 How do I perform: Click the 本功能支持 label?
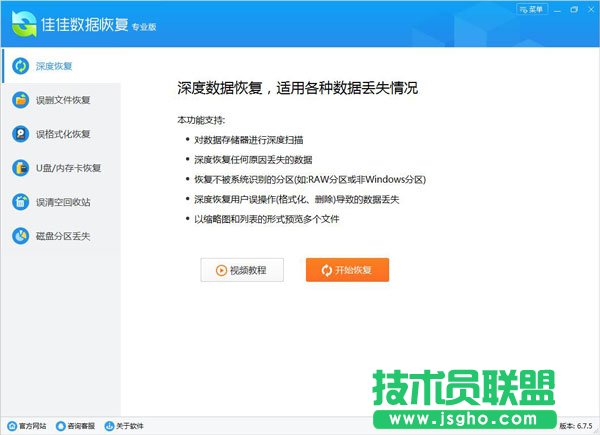201,120
